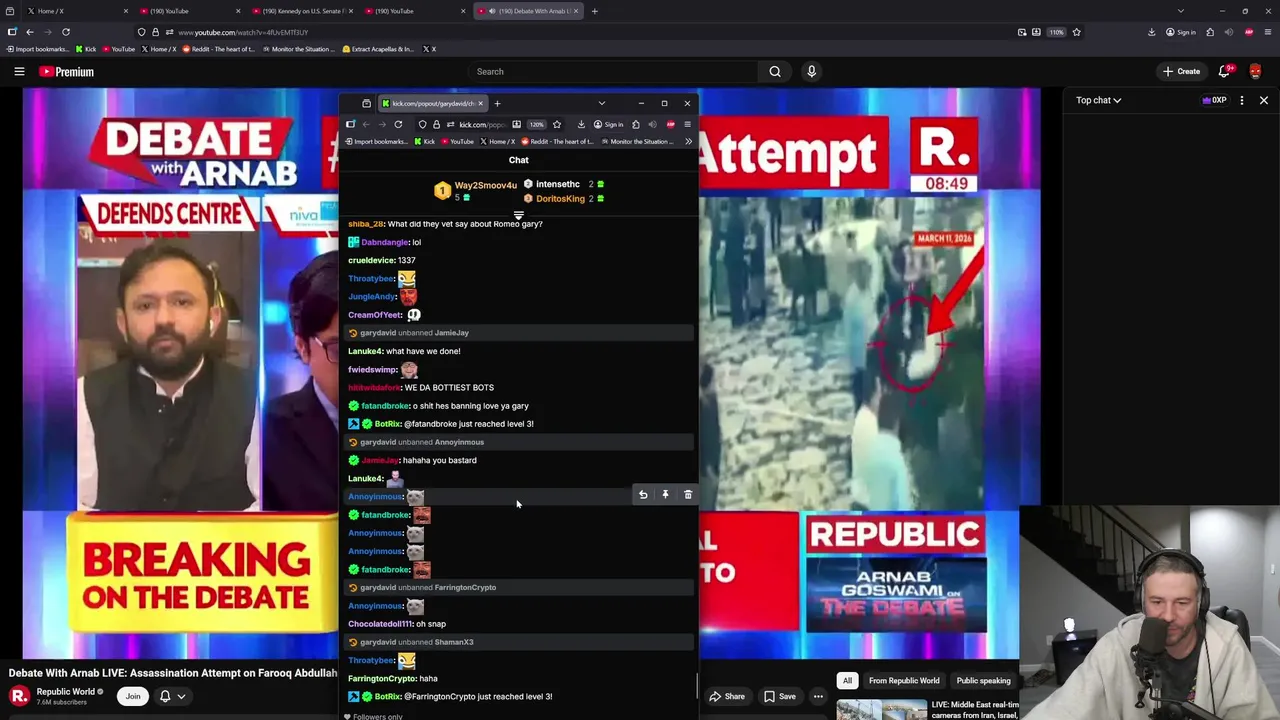Screen dimensions: 1280x720
Task: Go back in the main browser window
Action: [x=30, y=32]
